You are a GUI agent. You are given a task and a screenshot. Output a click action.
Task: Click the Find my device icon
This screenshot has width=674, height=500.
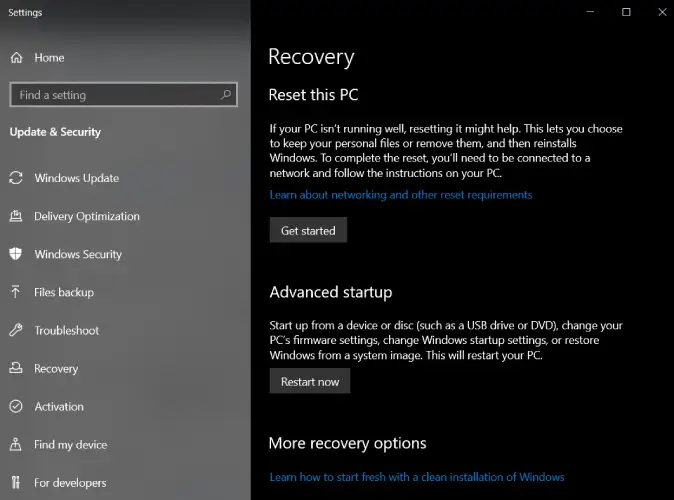tap(16, 444)
